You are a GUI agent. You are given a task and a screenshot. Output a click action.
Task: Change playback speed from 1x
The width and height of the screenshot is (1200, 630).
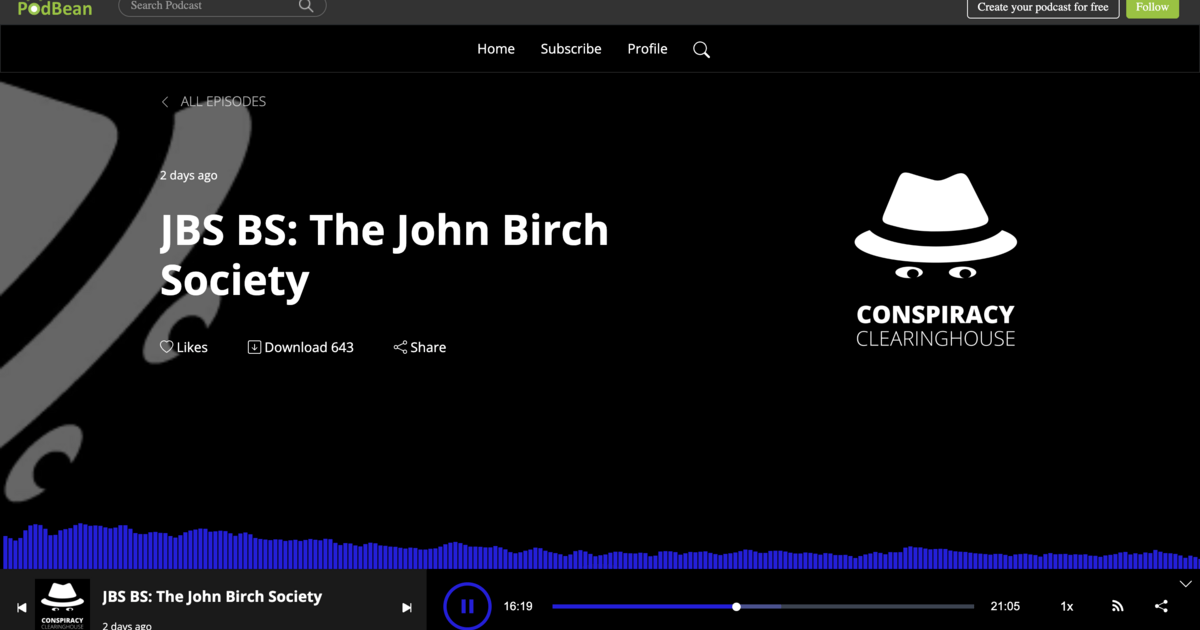pyautogui.click(x=1067, y=606)
